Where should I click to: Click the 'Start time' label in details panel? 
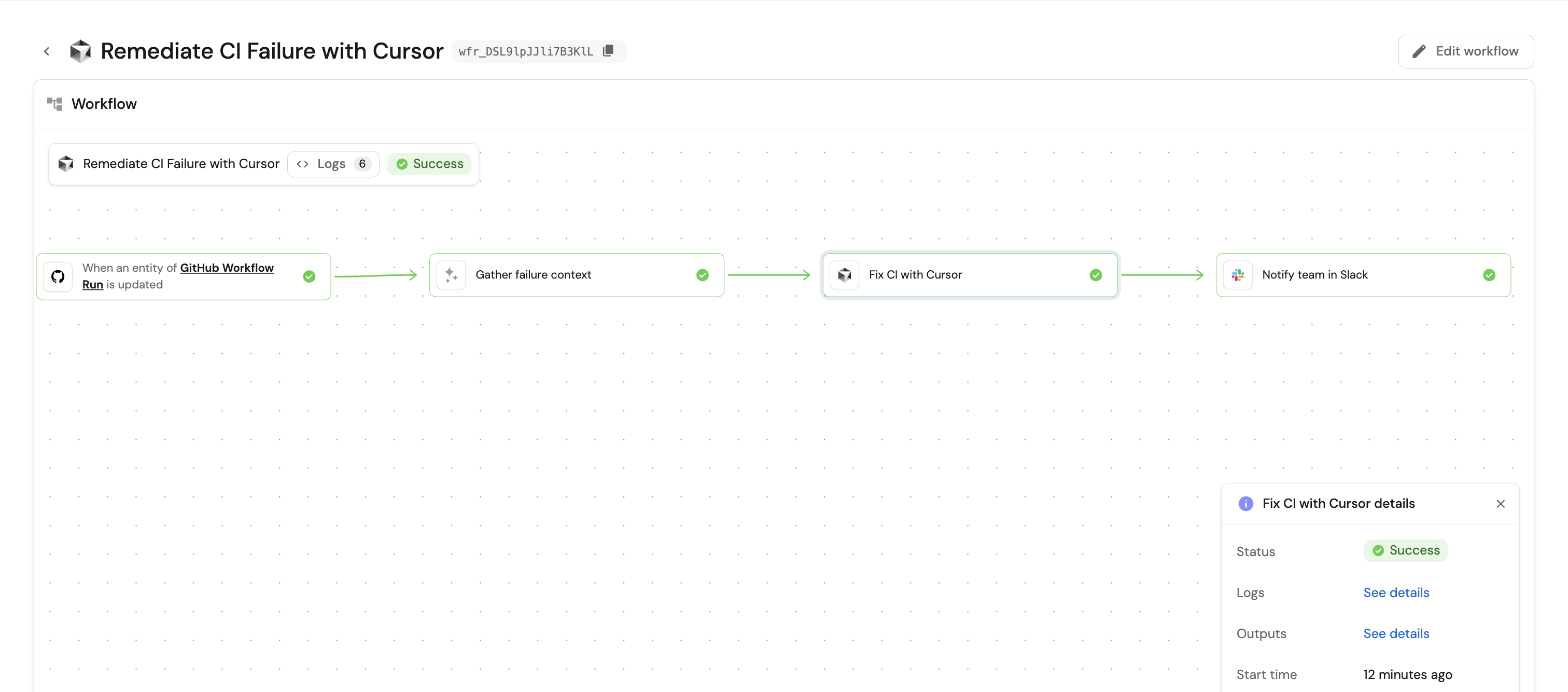click(1266, 674)
